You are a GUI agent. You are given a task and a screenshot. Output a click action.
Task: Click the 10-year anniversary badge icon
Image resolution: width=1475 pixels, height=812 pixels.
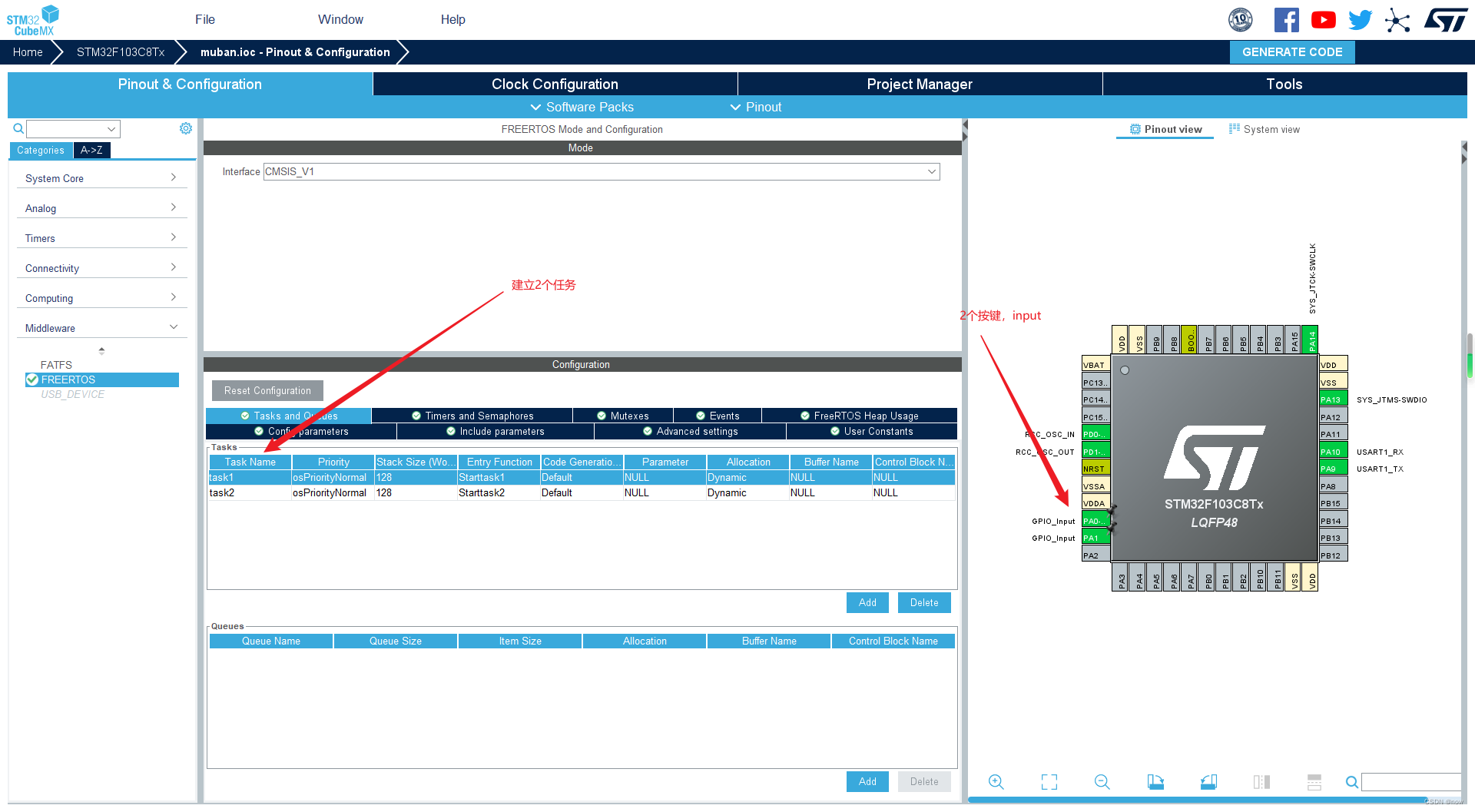pyautogui.click(x=1240, y=20)
